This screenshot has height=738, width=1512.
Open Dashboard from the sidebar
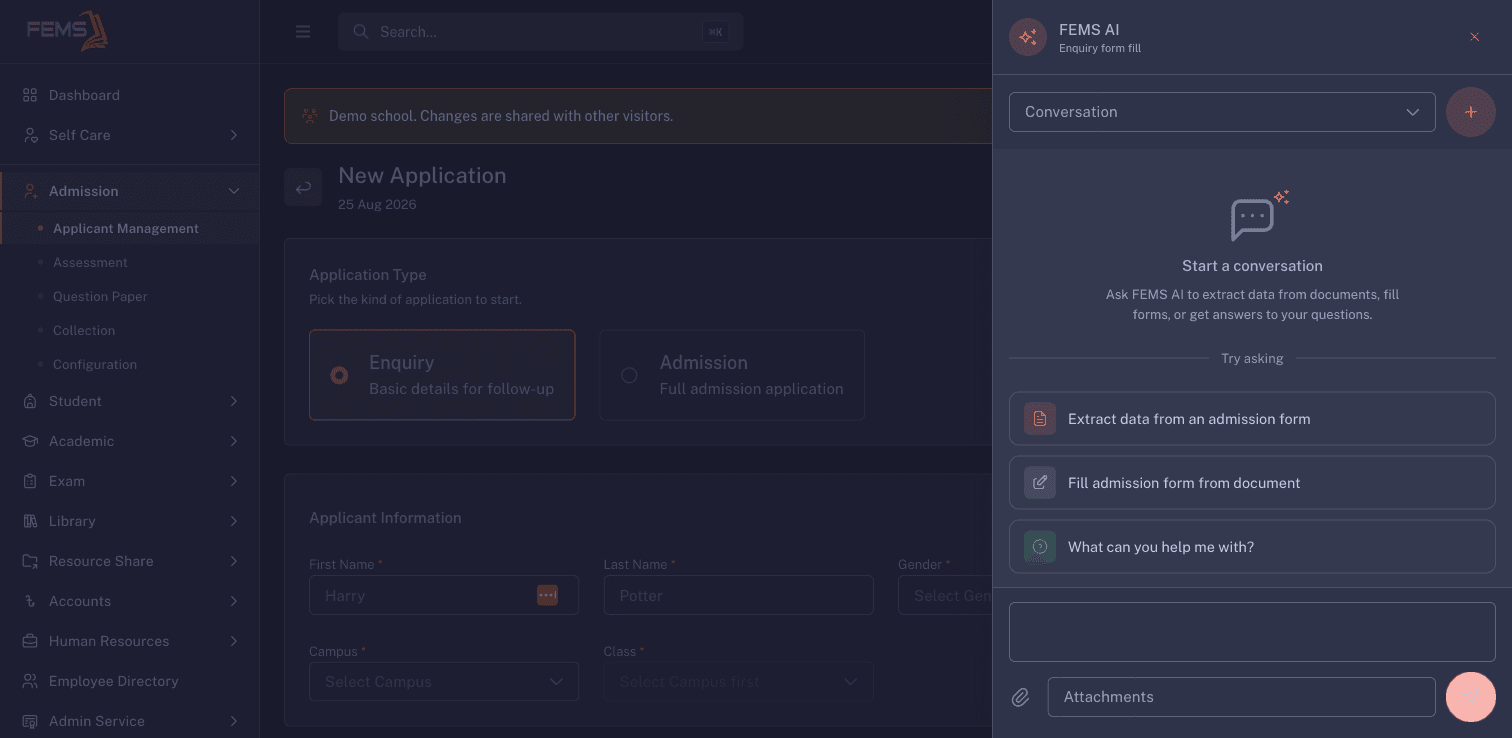(130, 95)
